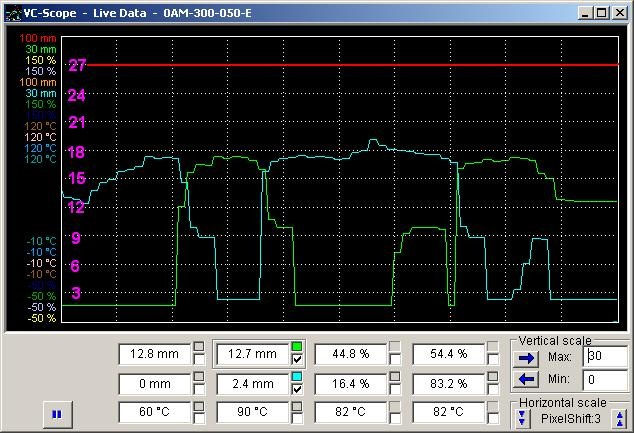This screenshot has width=634, height=433.
Task: Click the Vertical scale Min input field
Action: point(605,380)
